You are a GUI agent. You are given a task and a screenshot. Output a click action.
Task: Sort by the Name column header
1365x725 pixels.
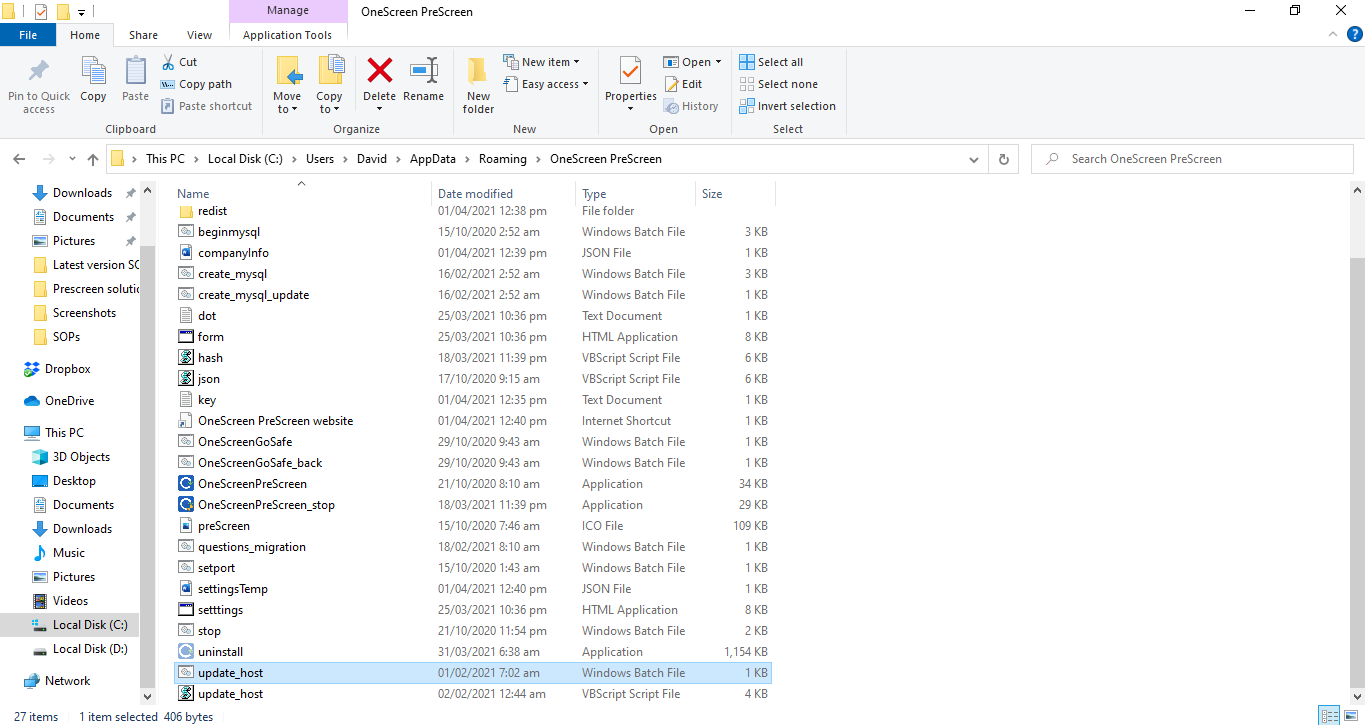(303, 194)
